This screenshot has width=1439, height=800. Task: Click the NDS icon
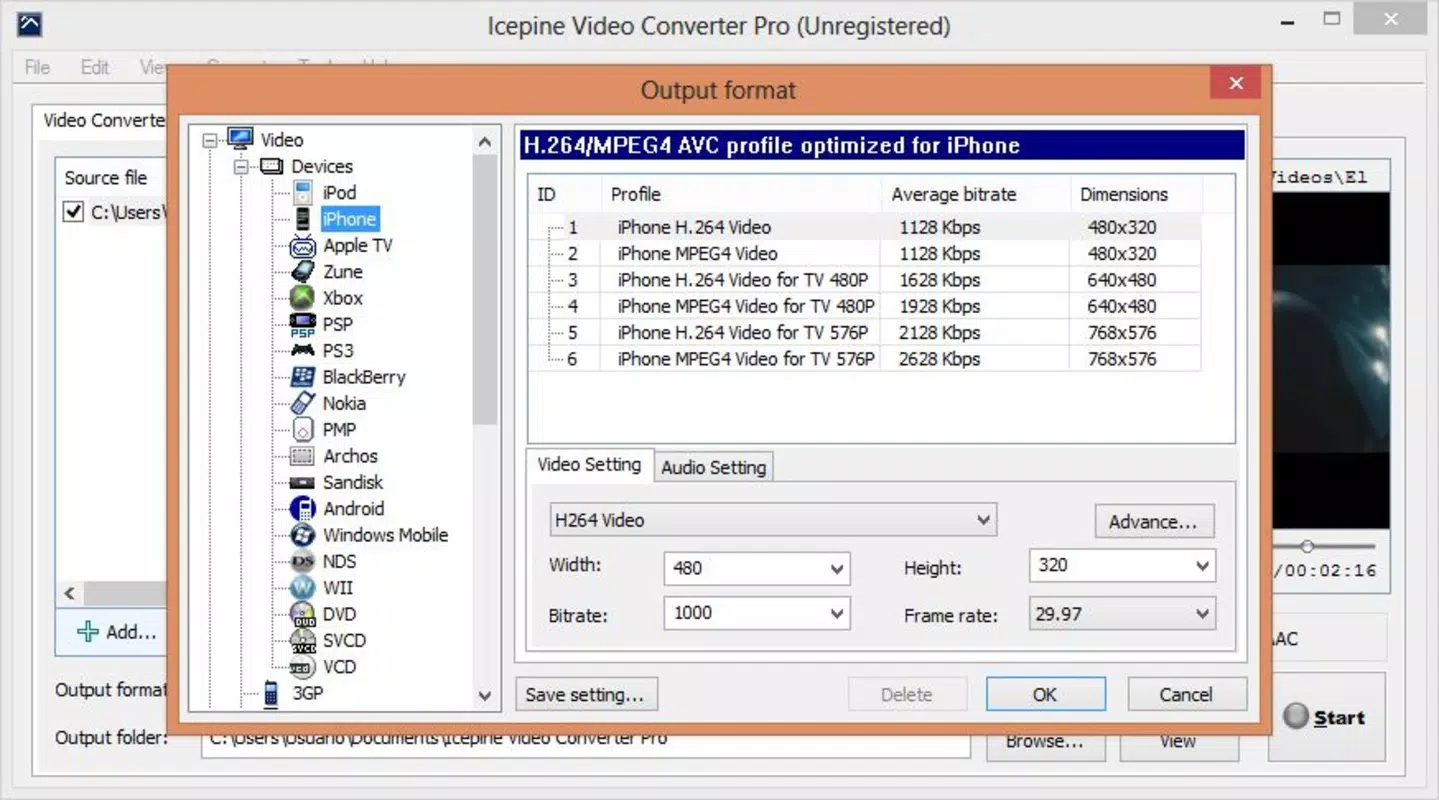click(x=303, y=561)
